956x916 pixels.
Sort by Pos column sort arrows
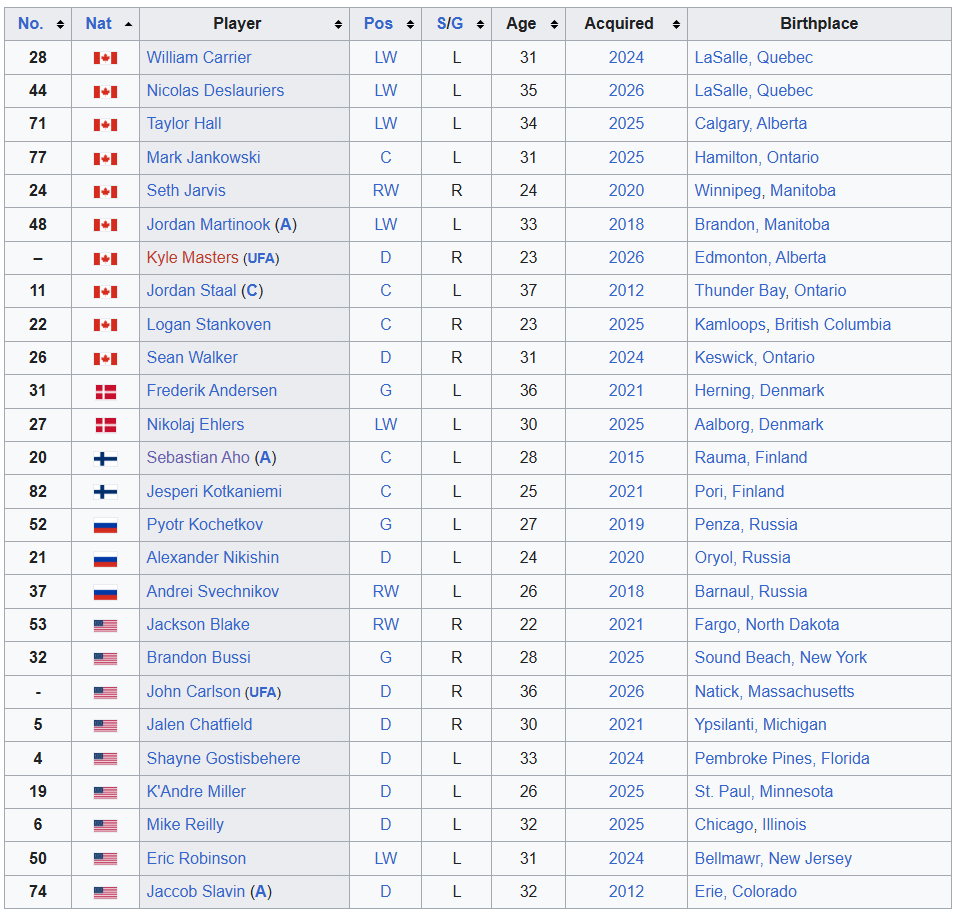point(410,24)
